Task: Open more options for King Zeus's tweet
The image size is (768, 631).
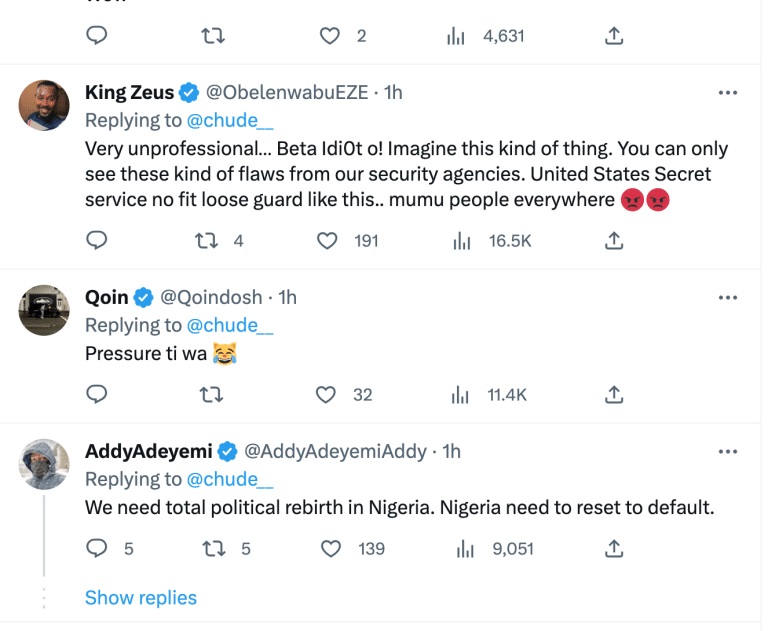Action: (x=728, y=93)
